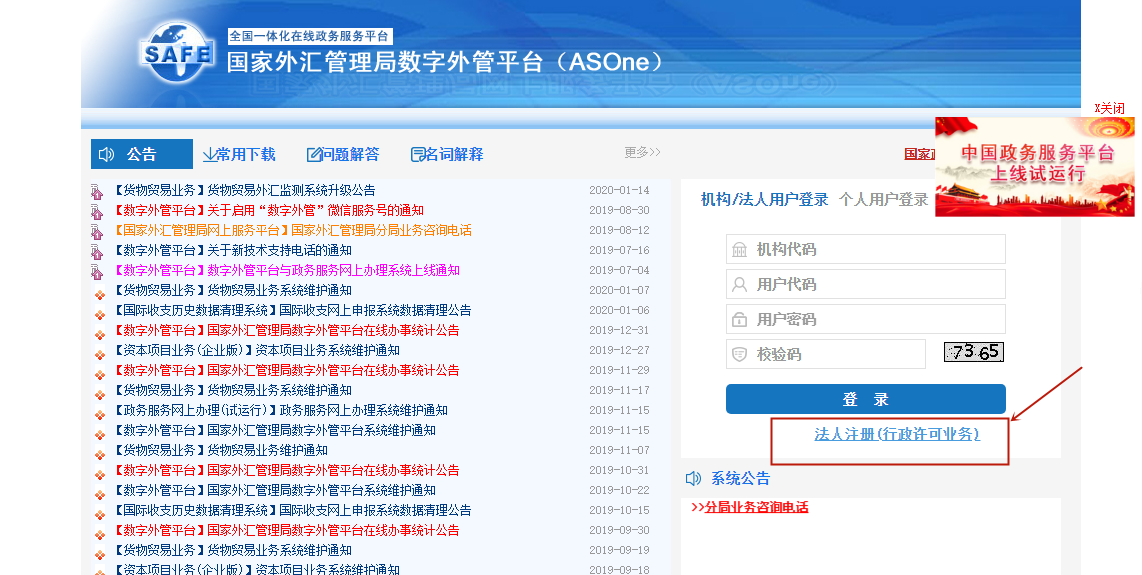Open the 2019-12-31 在线办事统计公告
This screenshot has width=1142, height=575.
coord(287,330)
